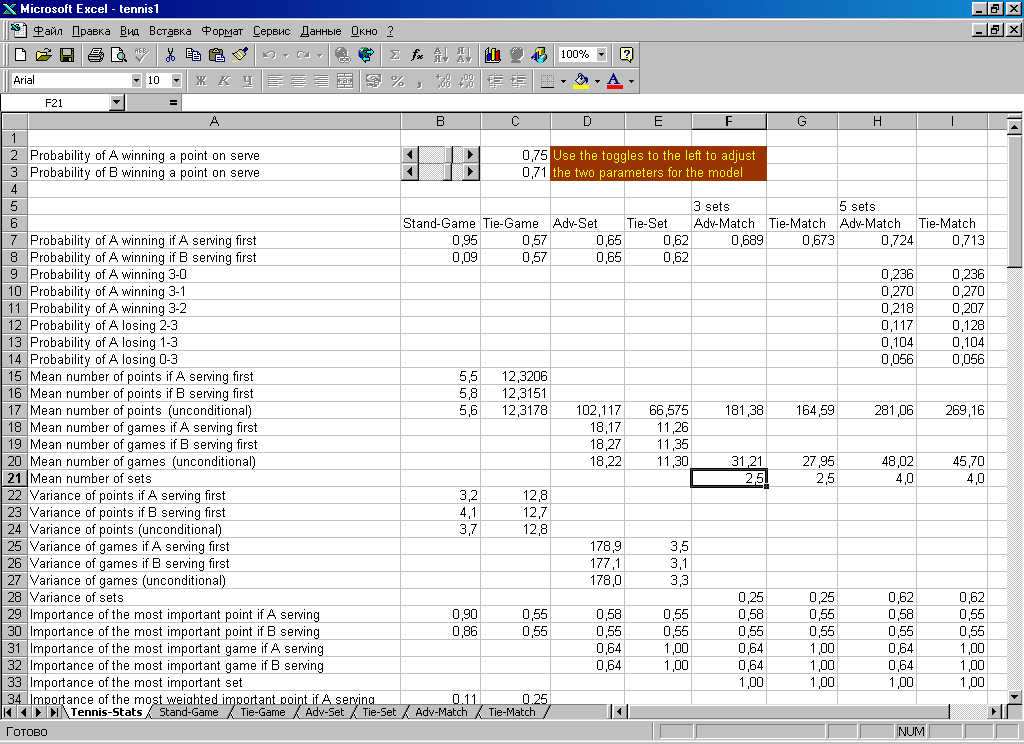1024x744 pixels.
Task: Increase decimal places icon
Action: click(x=443, y=81)
